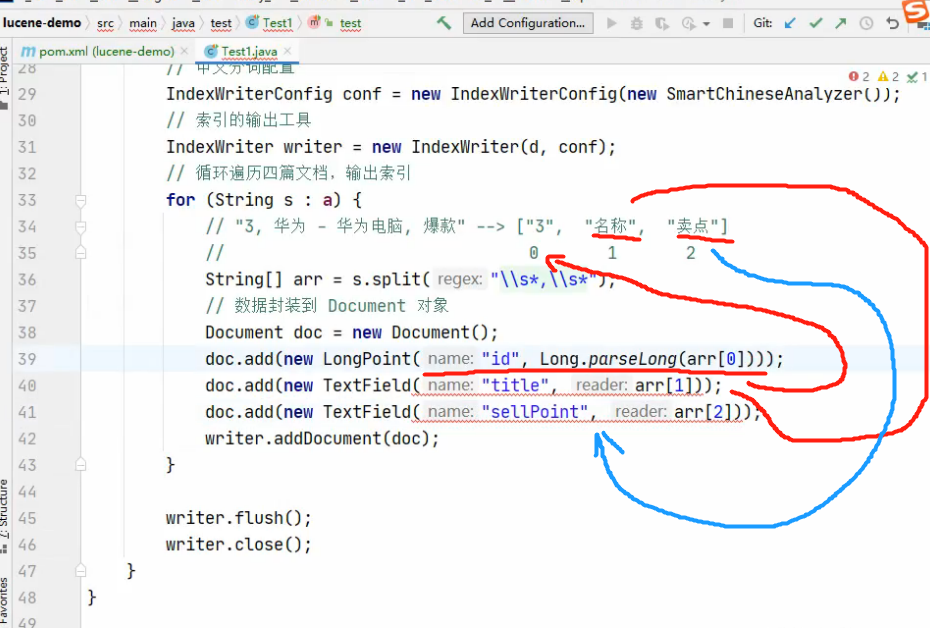The height and width of the screenshot is (628, 930).
Task: Close the Test1.java editor tab
Action: point(288,52)
